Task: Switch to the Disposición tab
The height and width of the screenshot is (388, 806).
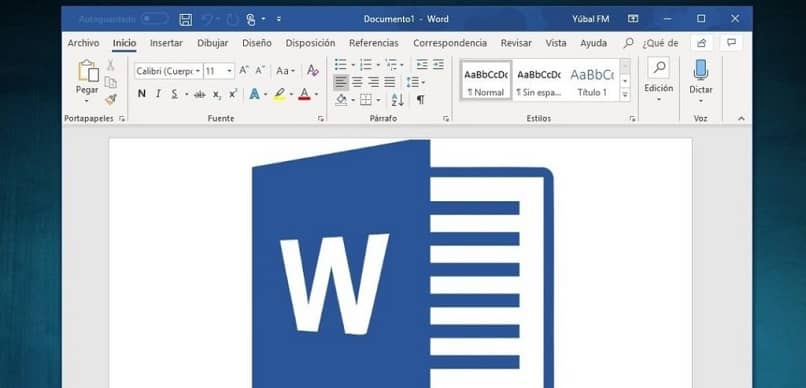Action: pos(310,43)
